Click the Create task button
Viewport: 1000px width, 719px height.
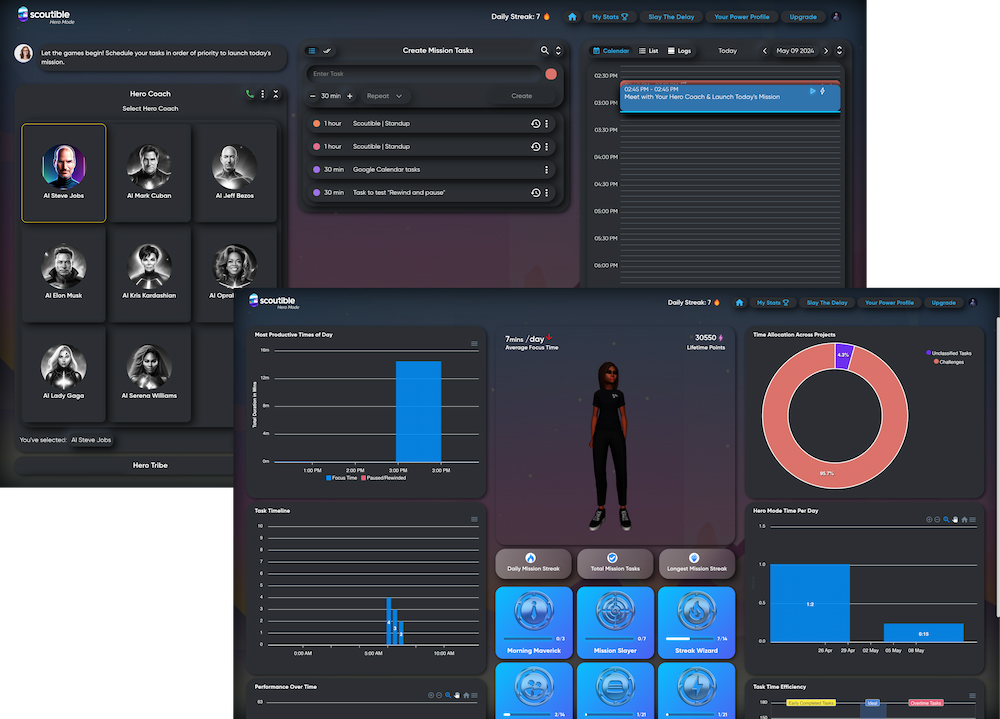[x=521, y=96]
